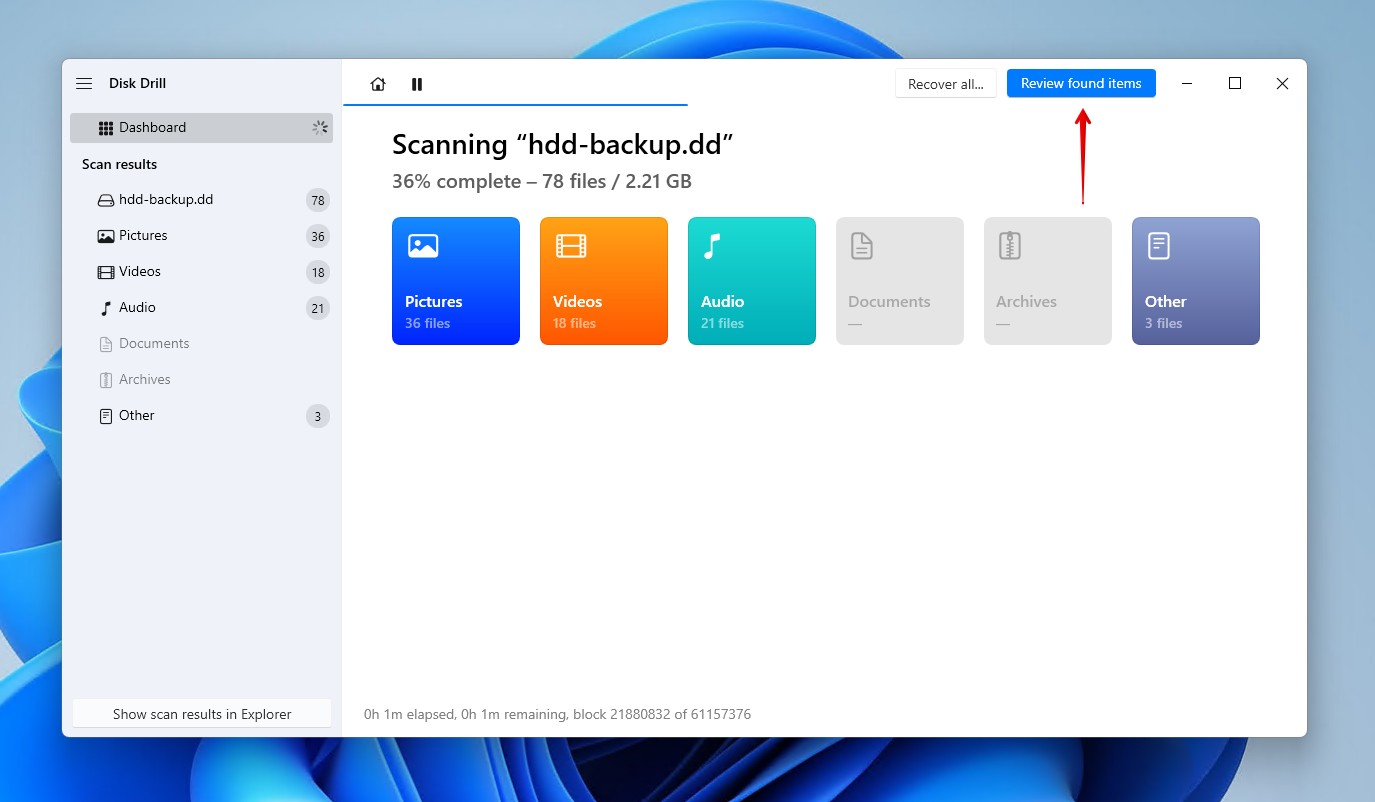Click Review found items button
The height and width of the screenshot is (802, 1375).
[1081, 84]
